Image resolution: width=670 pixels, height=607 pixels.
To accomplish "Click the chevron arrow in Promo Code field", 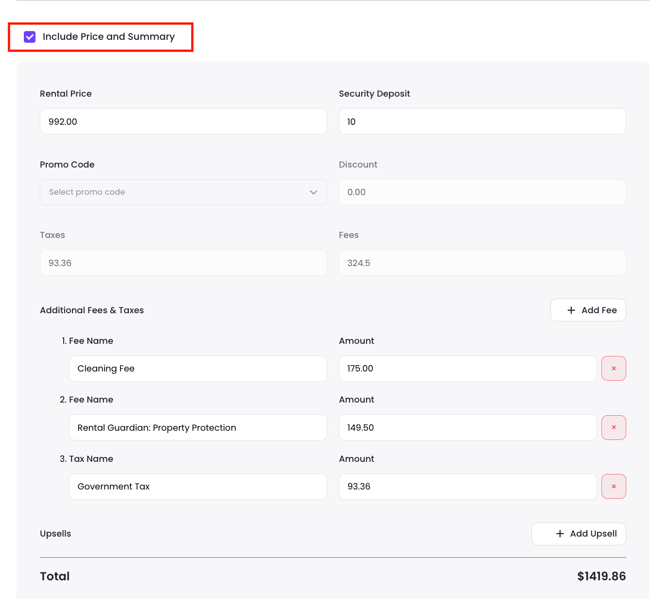I will coord(313,193).
